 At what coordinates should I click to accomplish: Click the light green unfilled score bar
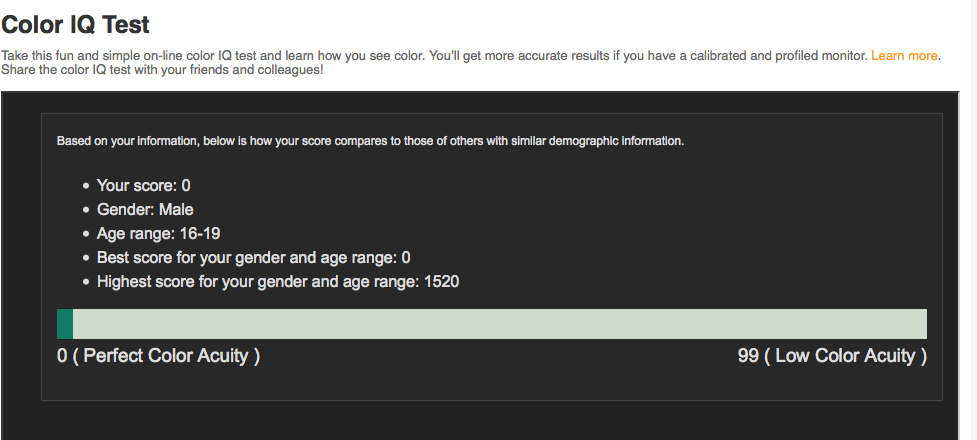pyautogui.click(x=500, y=324)
